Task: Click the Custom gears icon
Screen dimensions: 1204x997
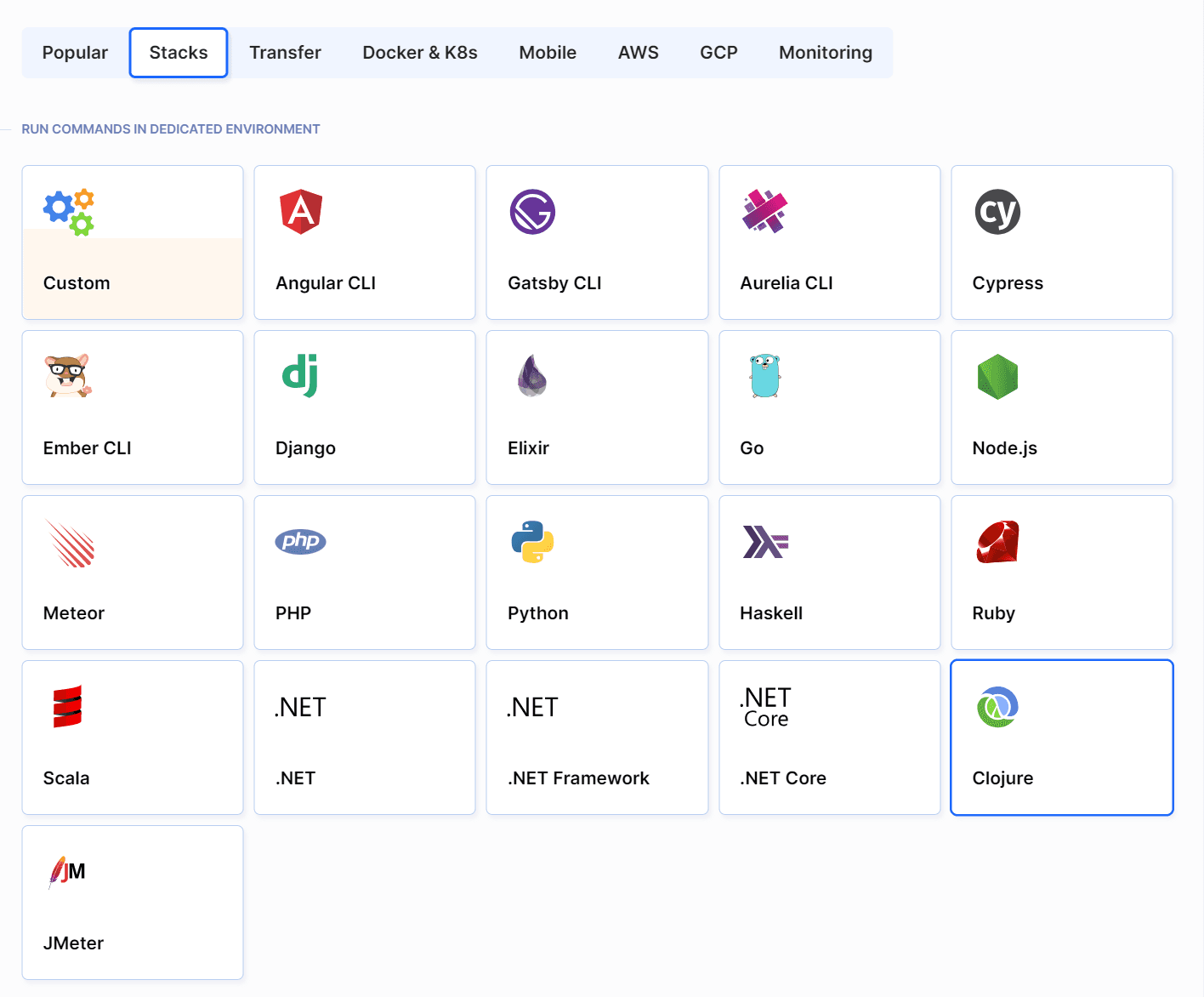Action: pyautogui.click(x=69, y=212)
